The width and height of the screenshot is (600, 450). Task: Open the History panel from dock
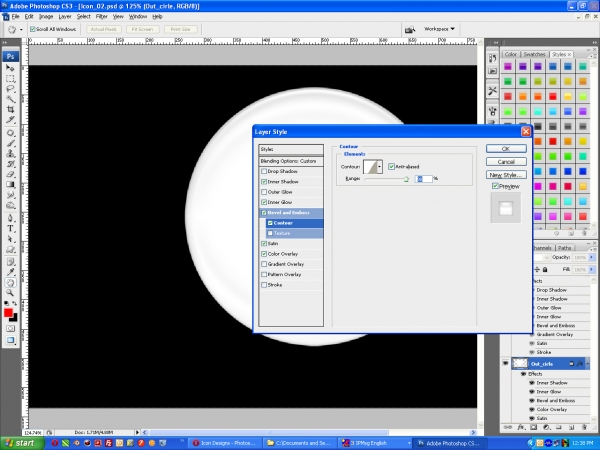[x=492, y=58]
